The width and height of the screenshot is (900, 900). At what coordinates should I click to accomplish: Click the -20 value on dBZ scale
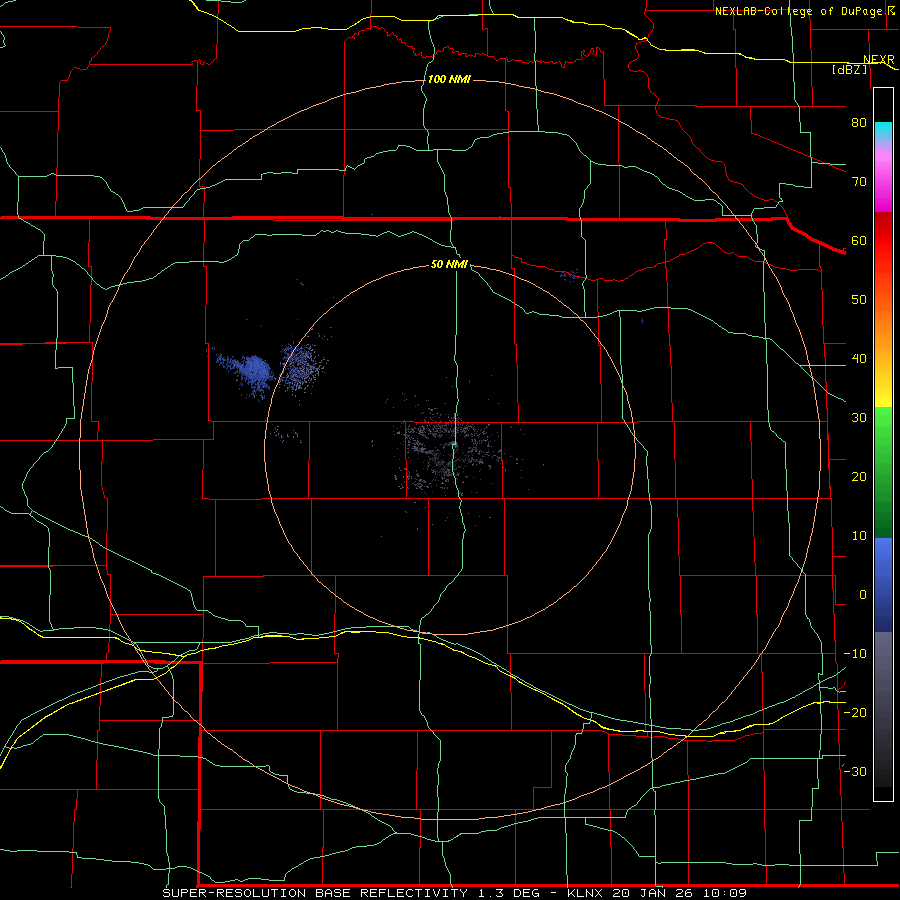[855, 713]
